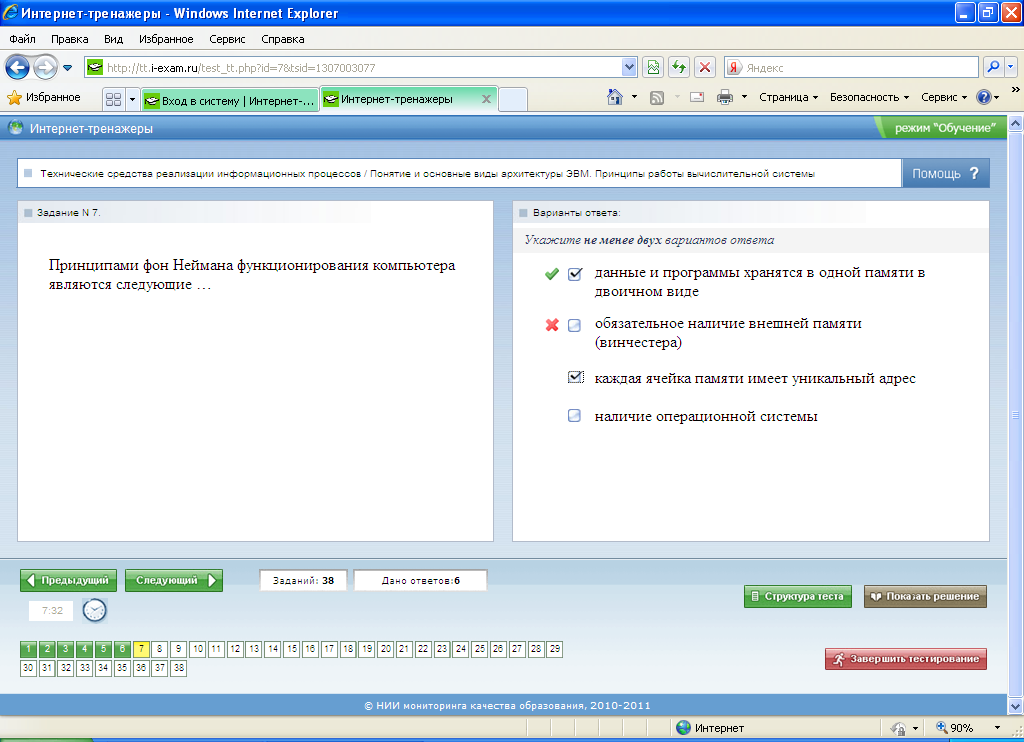
Task: Click the search magnifier icon
Action: (993, 67)
